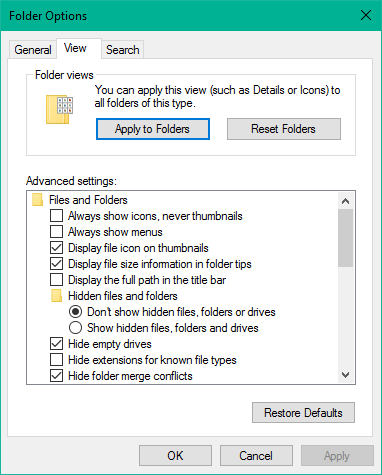The height and width of the screenshot is (475, 382).
Task: Uncheck Display file icon on thumbnails
Action: [x=56, y=248]
